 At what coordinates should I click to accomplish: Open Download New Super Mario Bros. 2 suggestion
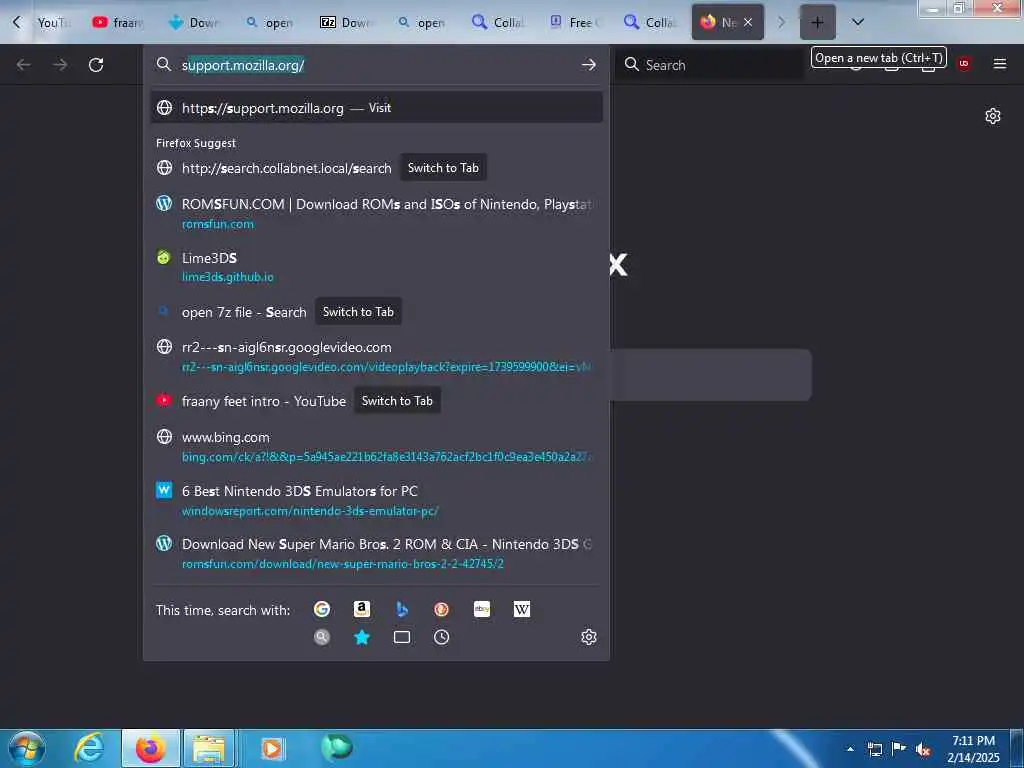[x=376, y=554]
